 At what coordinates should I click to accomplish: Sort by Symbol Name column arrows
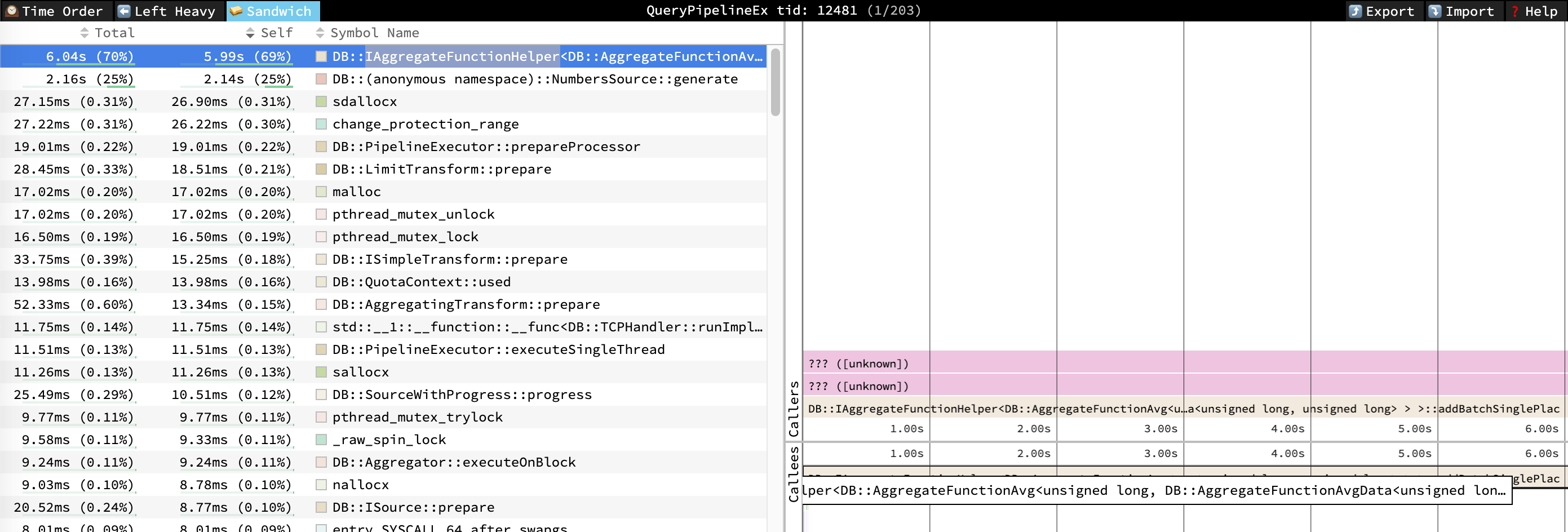pos(320,33)
